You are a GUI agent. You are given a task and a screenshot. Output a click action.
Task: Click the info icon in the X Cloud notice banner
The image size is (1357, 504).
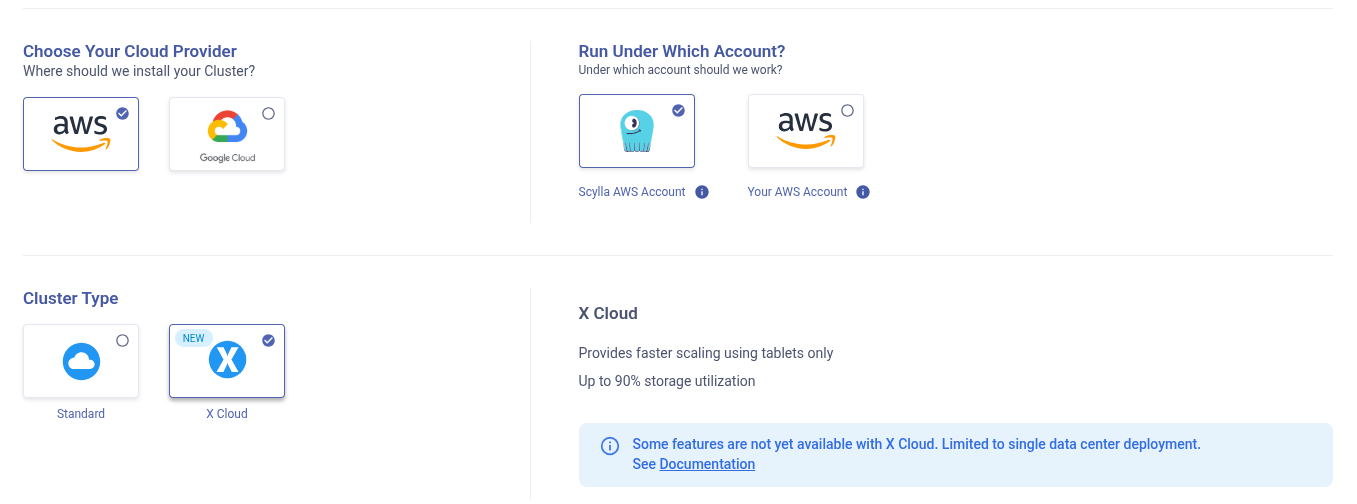tap(609, 445)
